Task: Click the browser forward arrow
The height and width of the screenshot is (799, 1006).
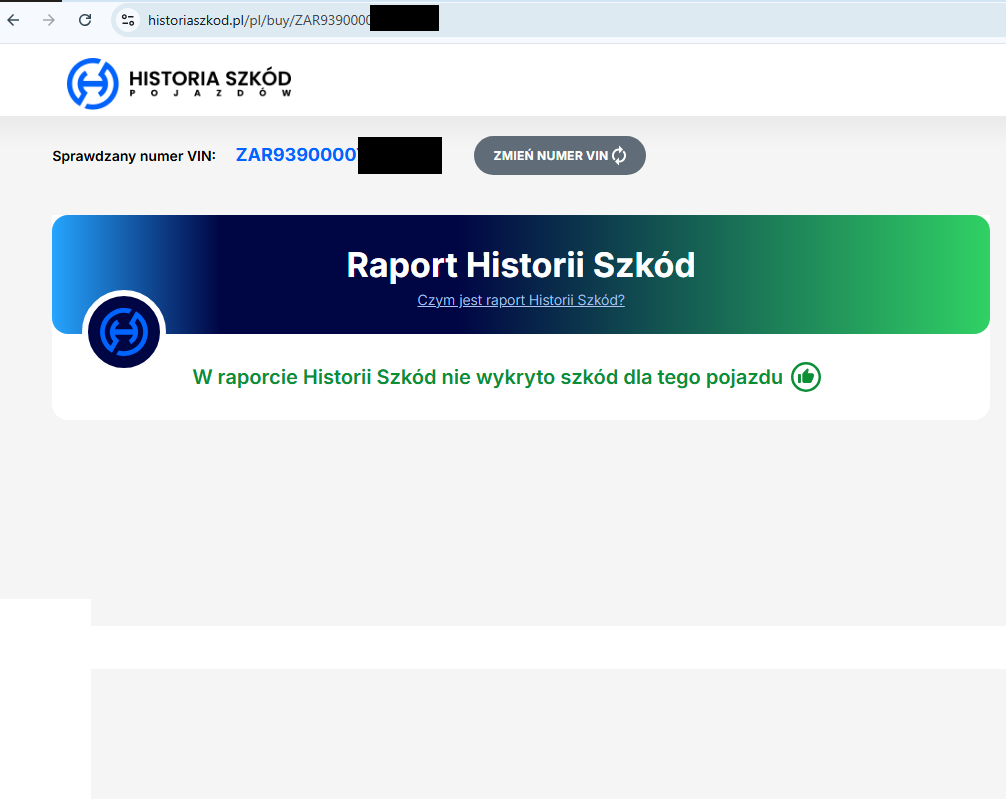Action: (x=49, y=20)
